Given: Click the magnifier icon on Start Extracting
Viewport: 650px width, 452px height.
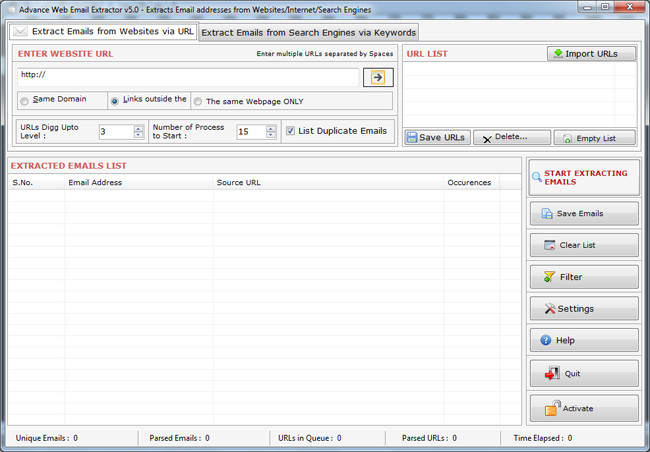Looking at the screenshot, I should pos(537,177).
